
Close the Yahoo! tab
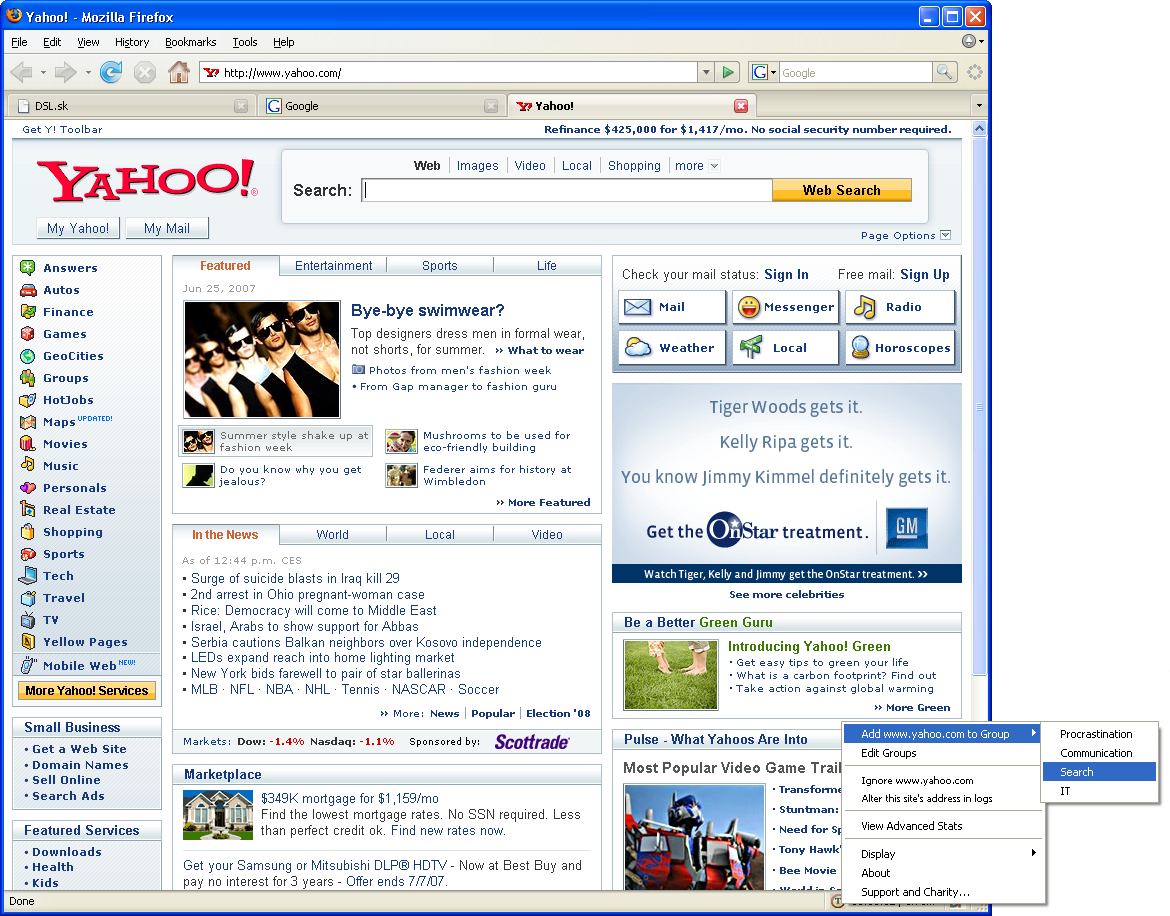click(741, 106)
